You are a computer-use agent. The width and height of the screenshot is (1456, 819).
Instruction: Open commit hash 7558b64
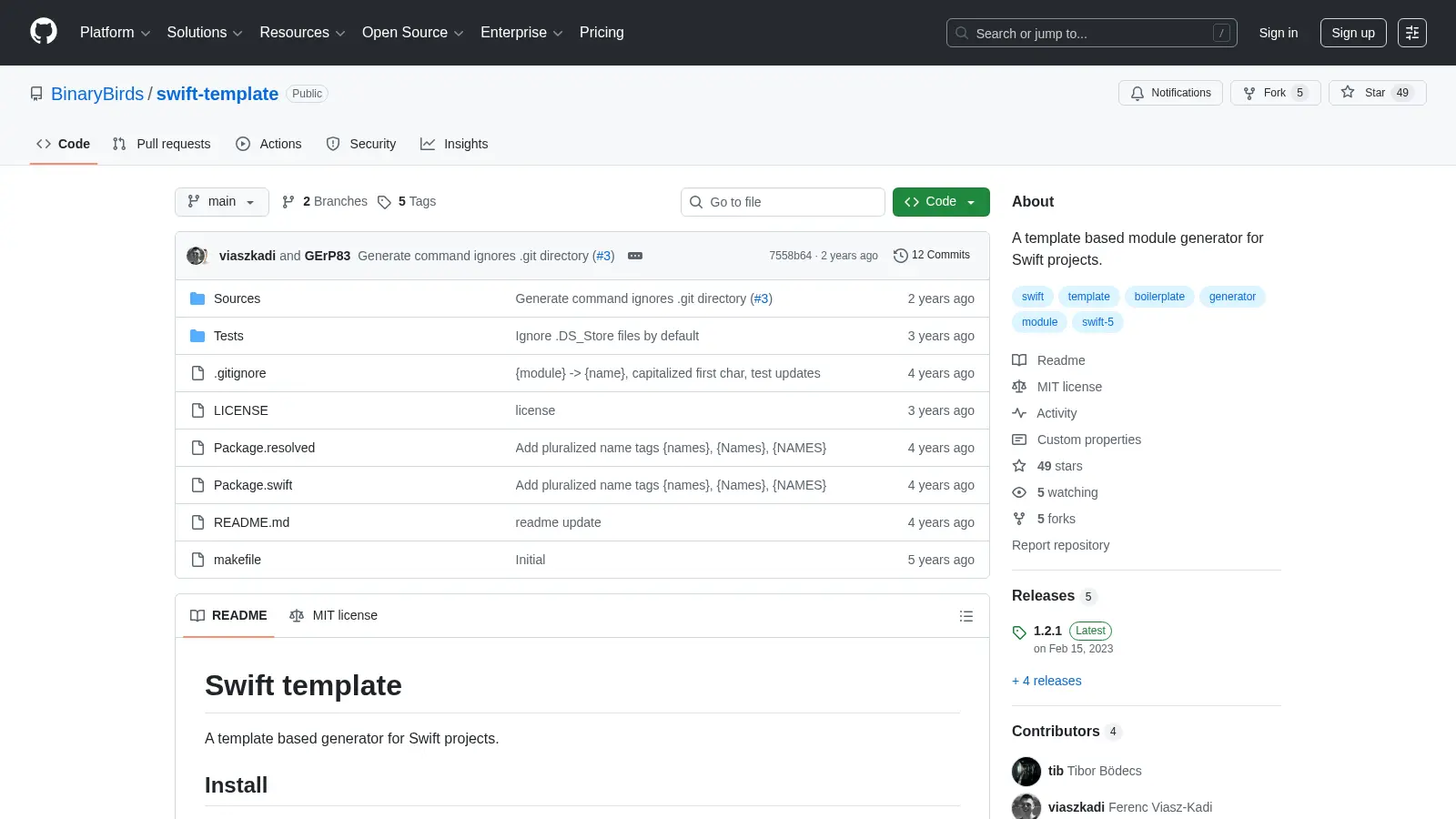click(790, 256)
